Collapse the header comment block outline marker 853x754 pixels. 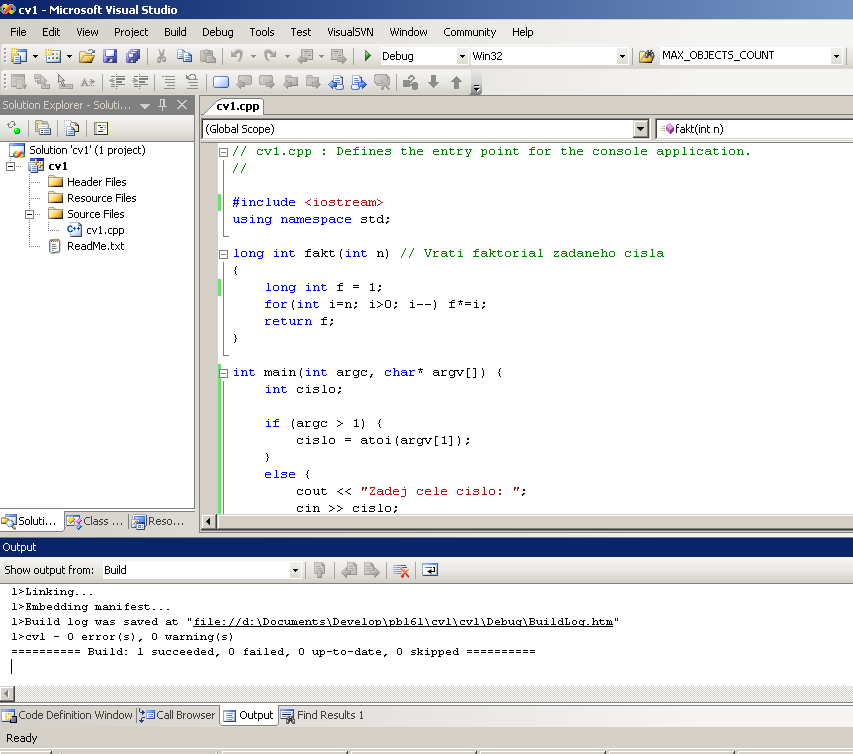(223, 152)
